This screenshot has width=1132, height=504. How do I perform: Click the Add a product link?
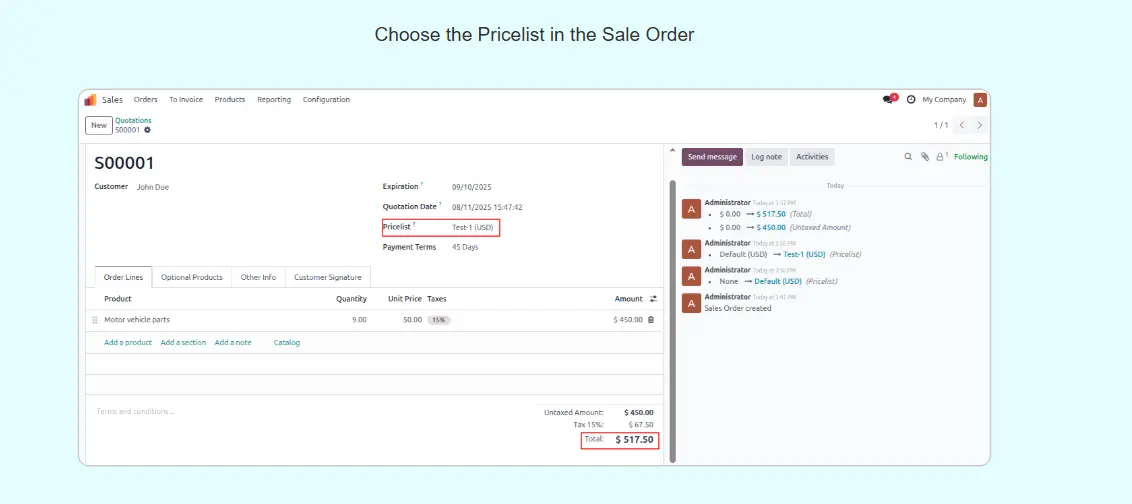click(x=128, y=343)
